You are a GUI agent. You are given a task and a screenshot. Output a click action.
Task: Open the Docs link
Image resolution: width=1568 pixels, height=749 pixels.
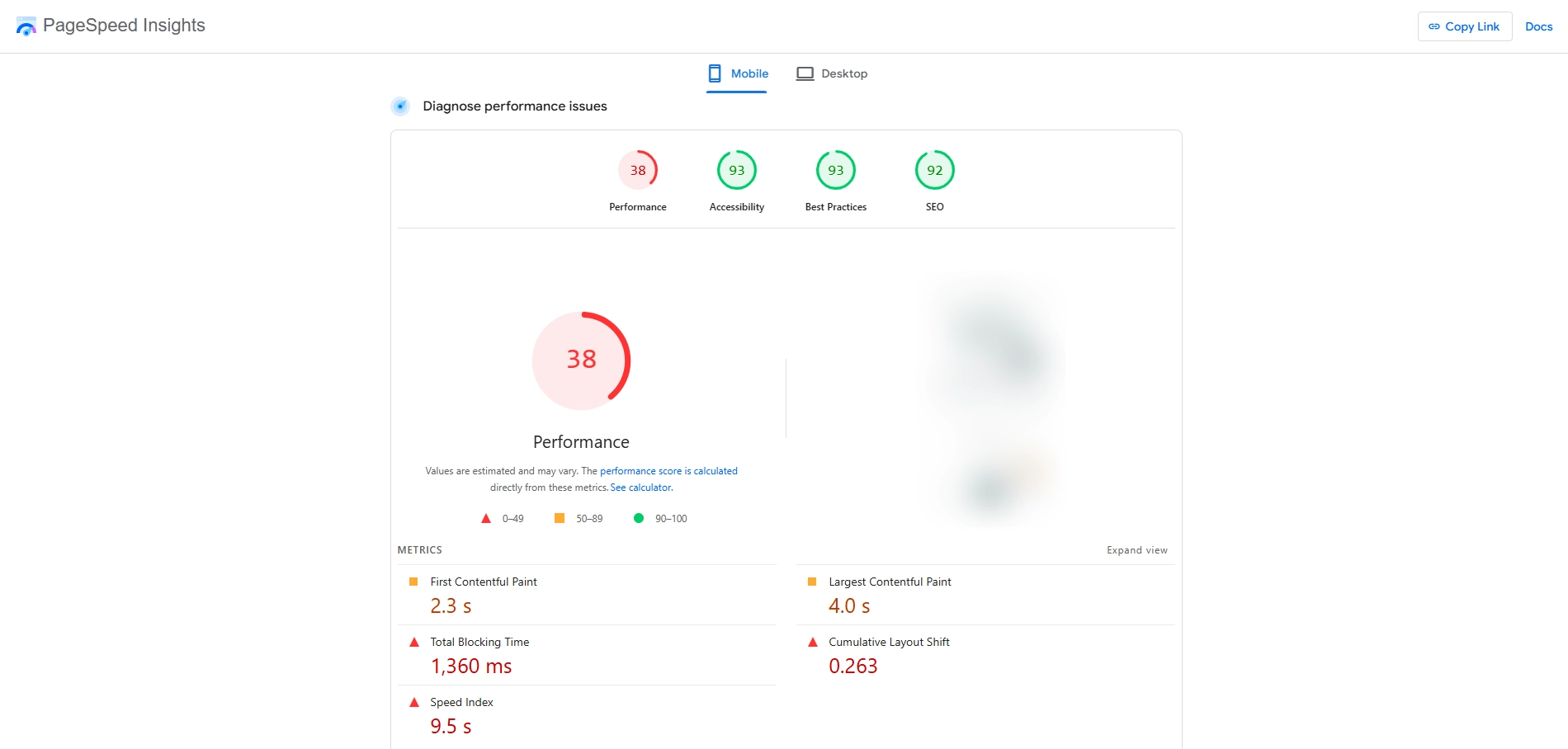[x=1539, y=26]
